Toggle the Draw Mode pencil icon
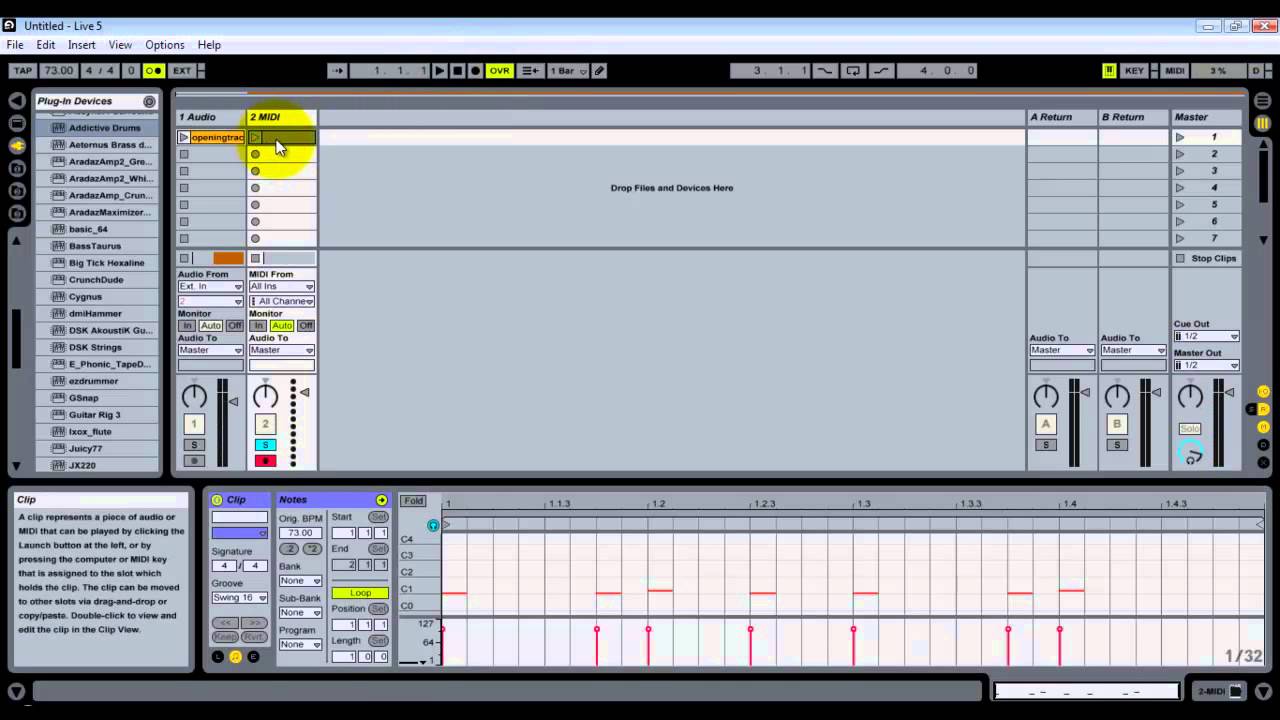1280x720 pixels. tap(599, 71)
